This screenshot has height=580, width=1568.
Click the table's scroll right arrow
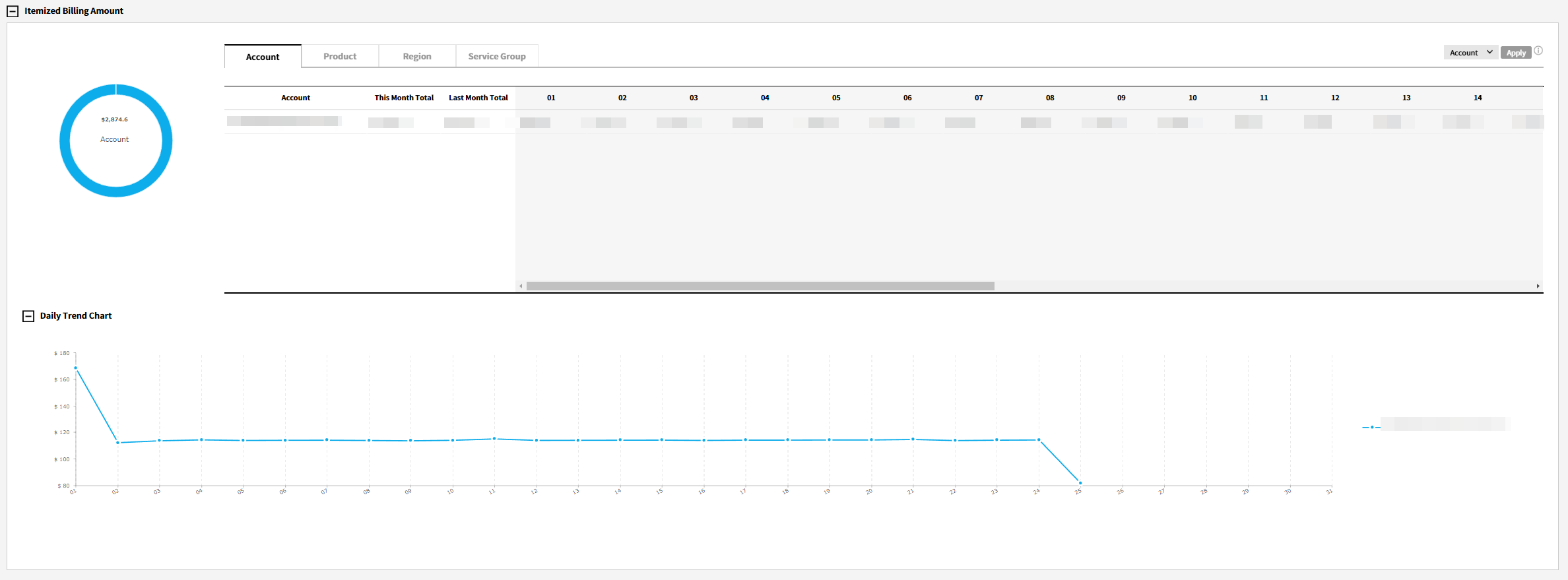[1538, 286]
